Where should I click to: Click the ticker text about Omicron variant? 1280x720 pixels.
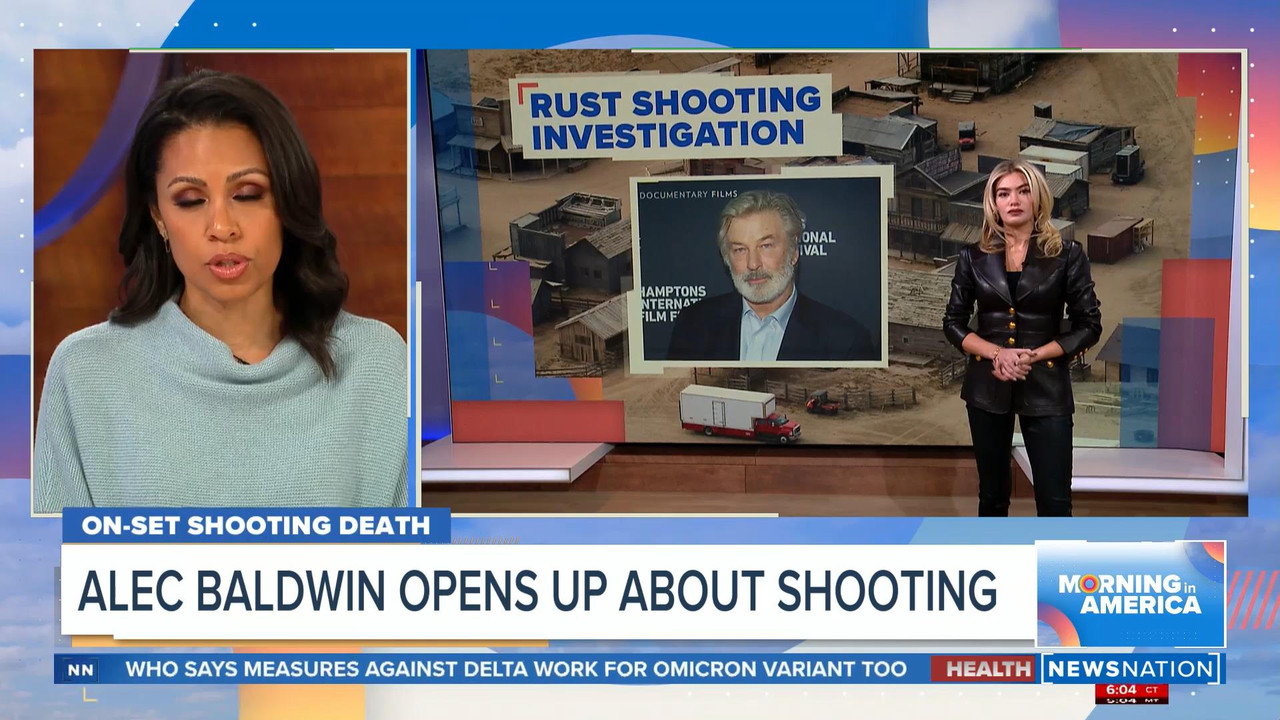(x=516, y=669)
